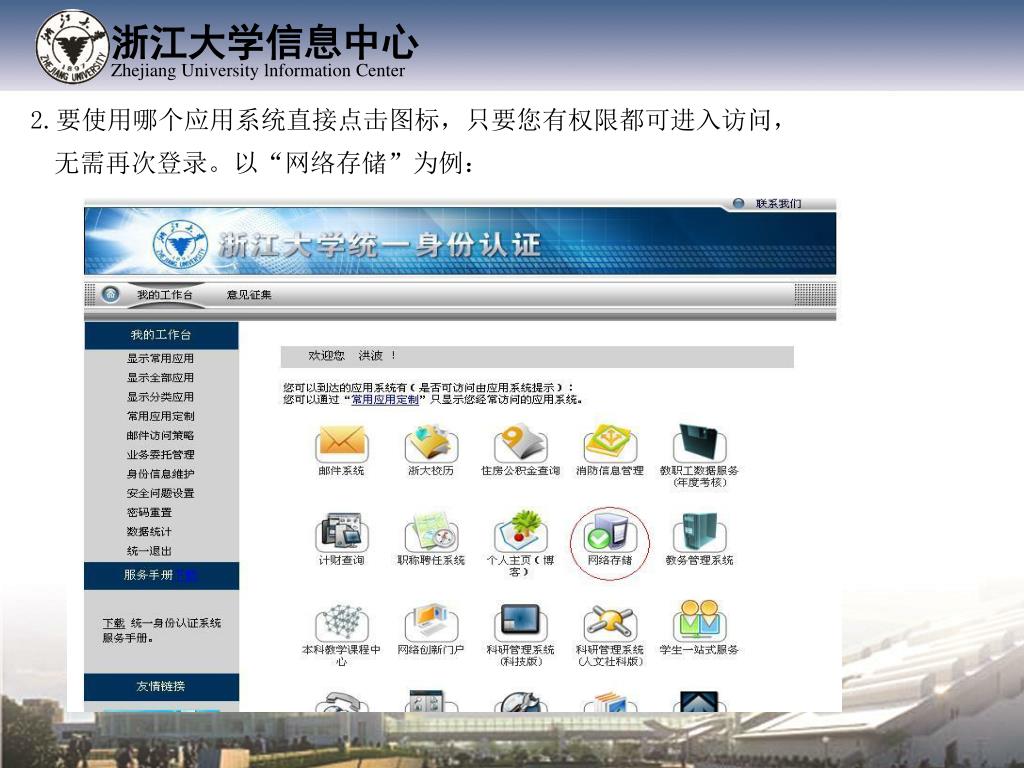Open the 计财查询 icon
This screenshot has width=1024, height=768.
(x=342, y=532)
